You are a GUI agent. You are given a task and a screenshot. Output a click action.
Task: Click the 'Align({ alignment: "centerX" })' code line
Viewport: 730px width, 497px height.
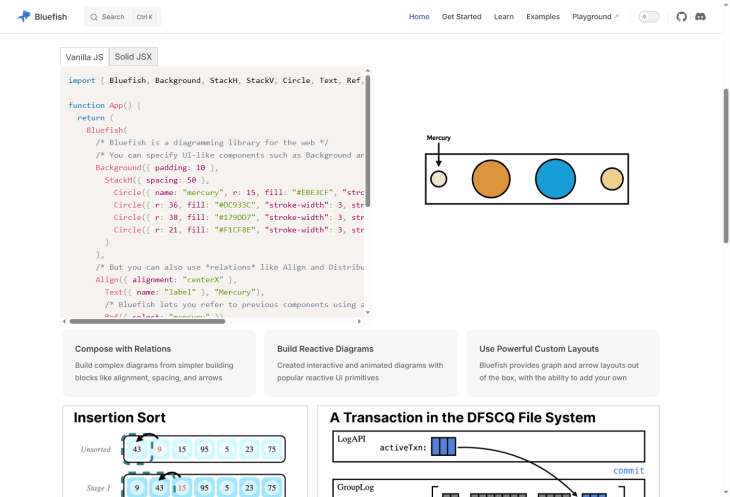[166, 280]
